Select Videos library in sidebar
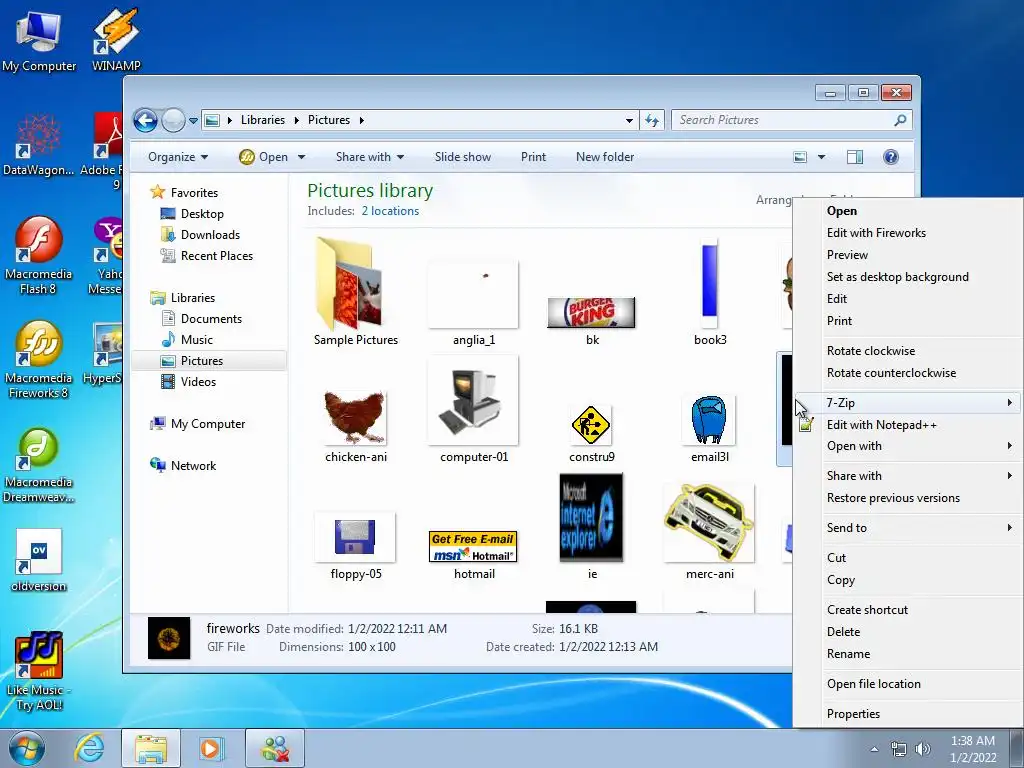Viewport: 1024px width, 768px height. coord(198,382)
